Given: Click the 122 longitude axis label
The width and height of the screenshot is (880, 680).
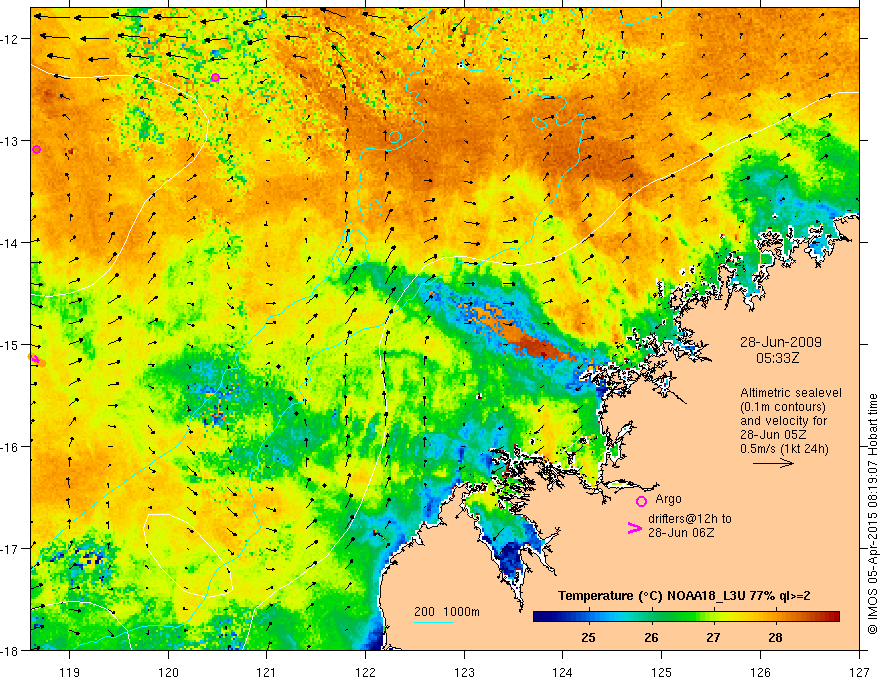Looking at the screenshot, I should [365, 672].
